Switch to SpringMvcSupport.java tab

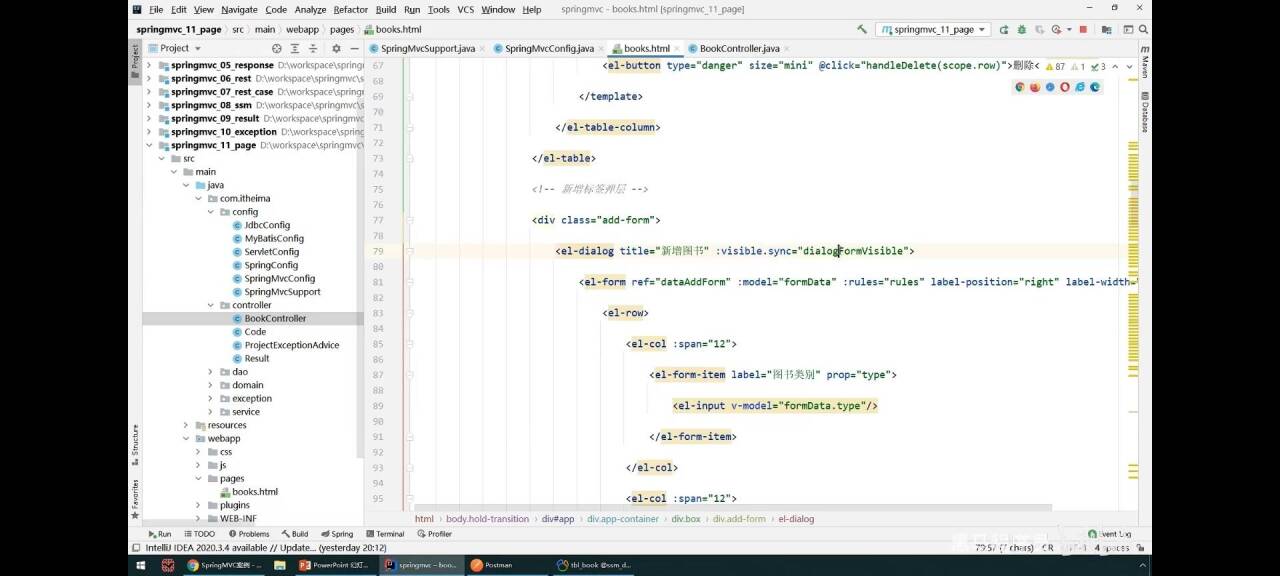(427, 48)
